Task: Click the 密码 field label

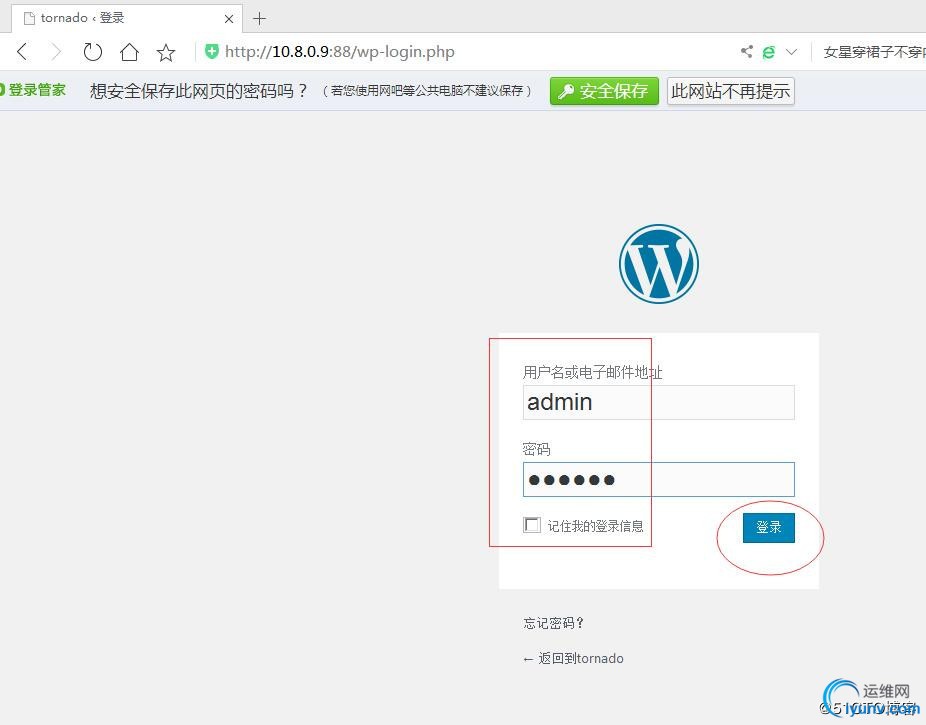Action: coord(536,449)
